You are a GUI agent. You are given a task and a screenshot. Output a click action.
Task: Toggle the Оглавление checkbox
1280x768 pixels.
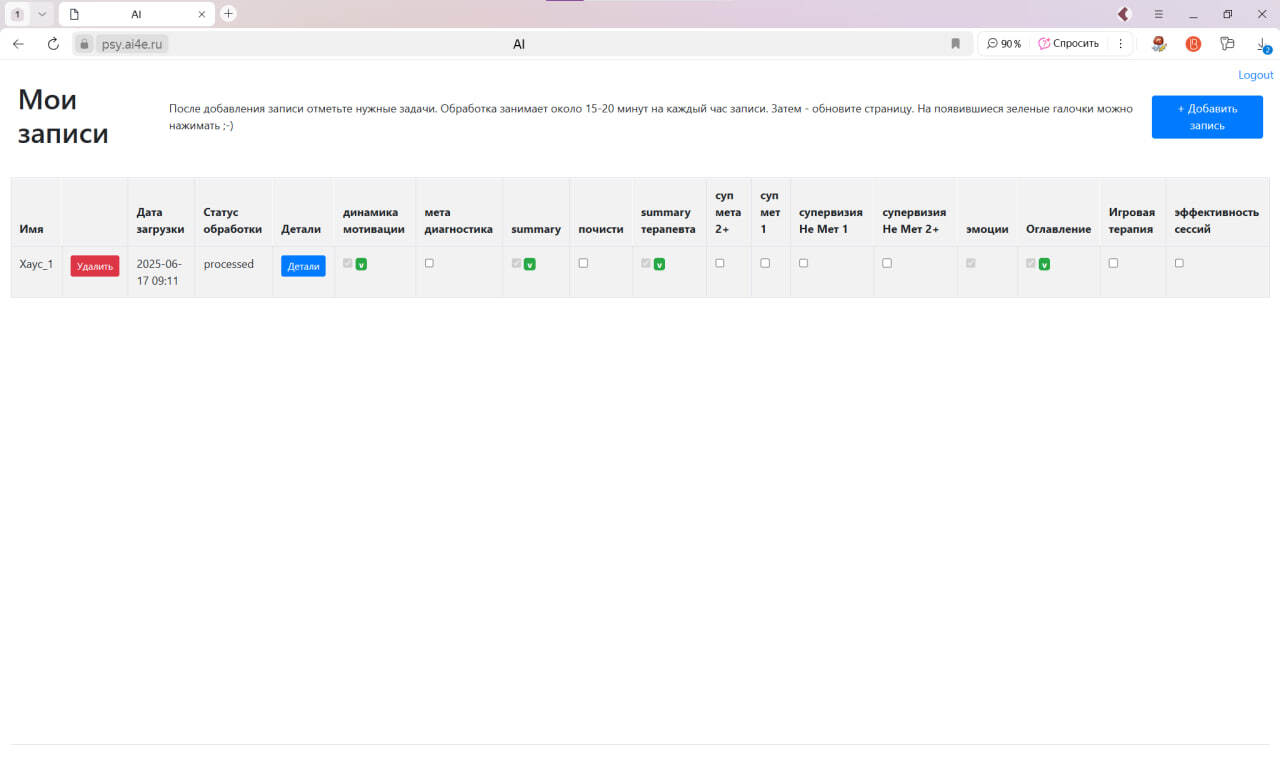(x=1031, y=263)
